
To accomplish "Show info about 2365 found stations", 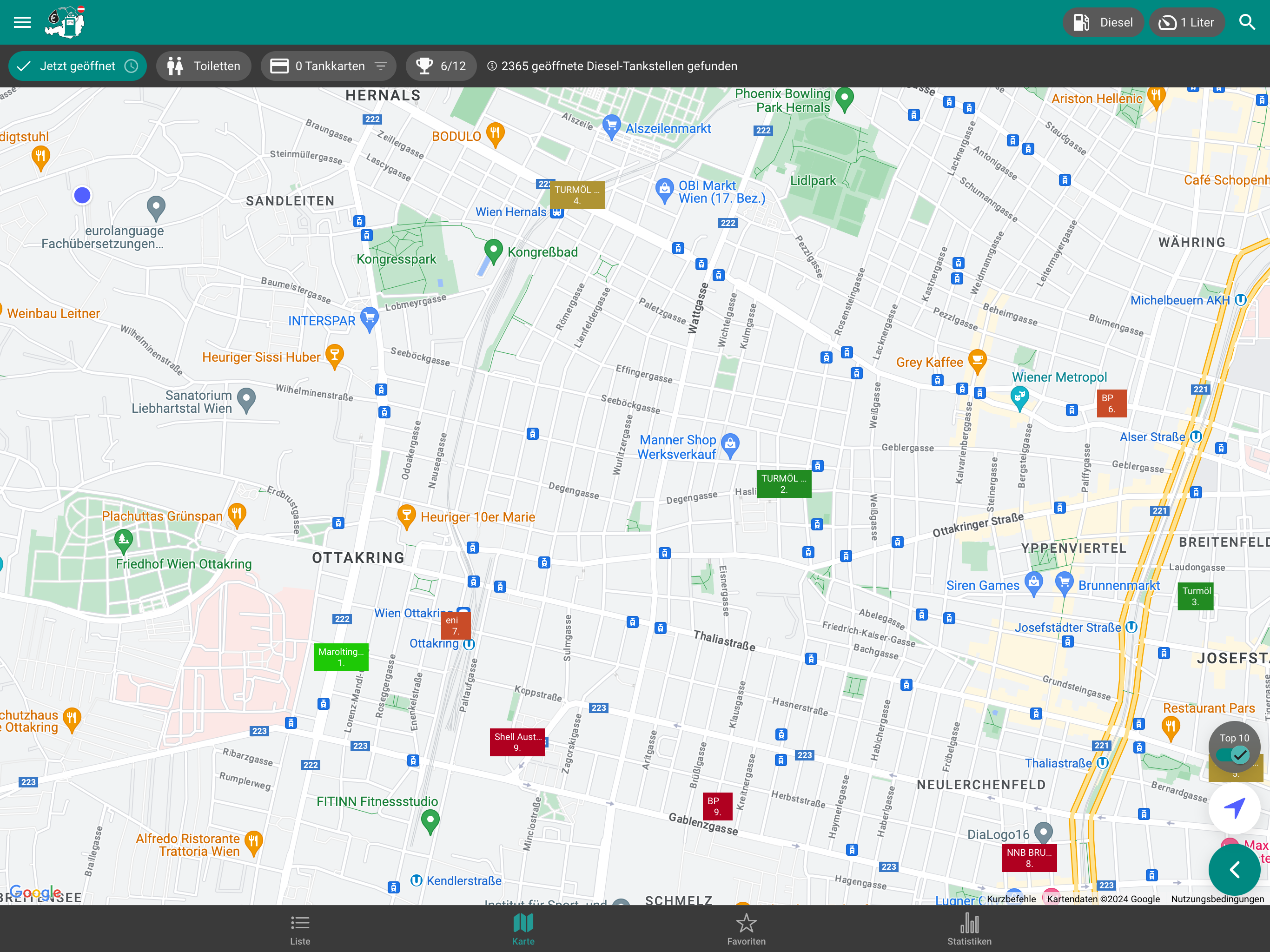I will click(x=612, y=66).
